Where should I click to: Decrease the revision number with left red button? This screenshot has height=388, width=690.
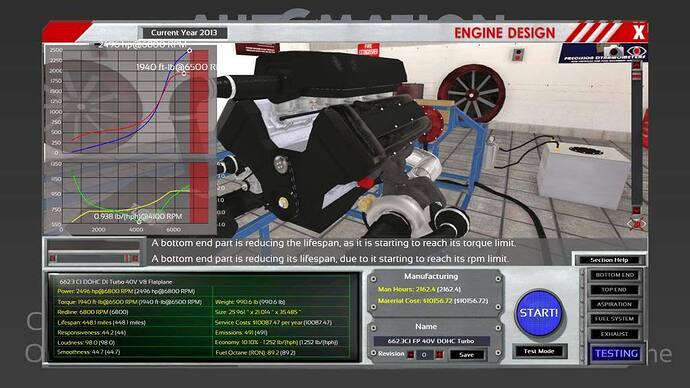(x=410, y=355)
